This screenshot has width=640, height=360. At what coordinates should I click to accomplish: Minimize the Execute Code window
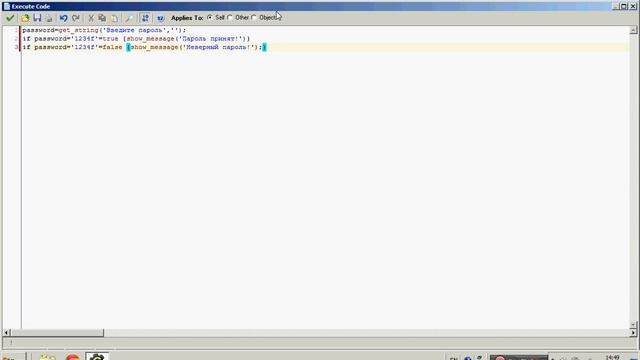[616, 6]
